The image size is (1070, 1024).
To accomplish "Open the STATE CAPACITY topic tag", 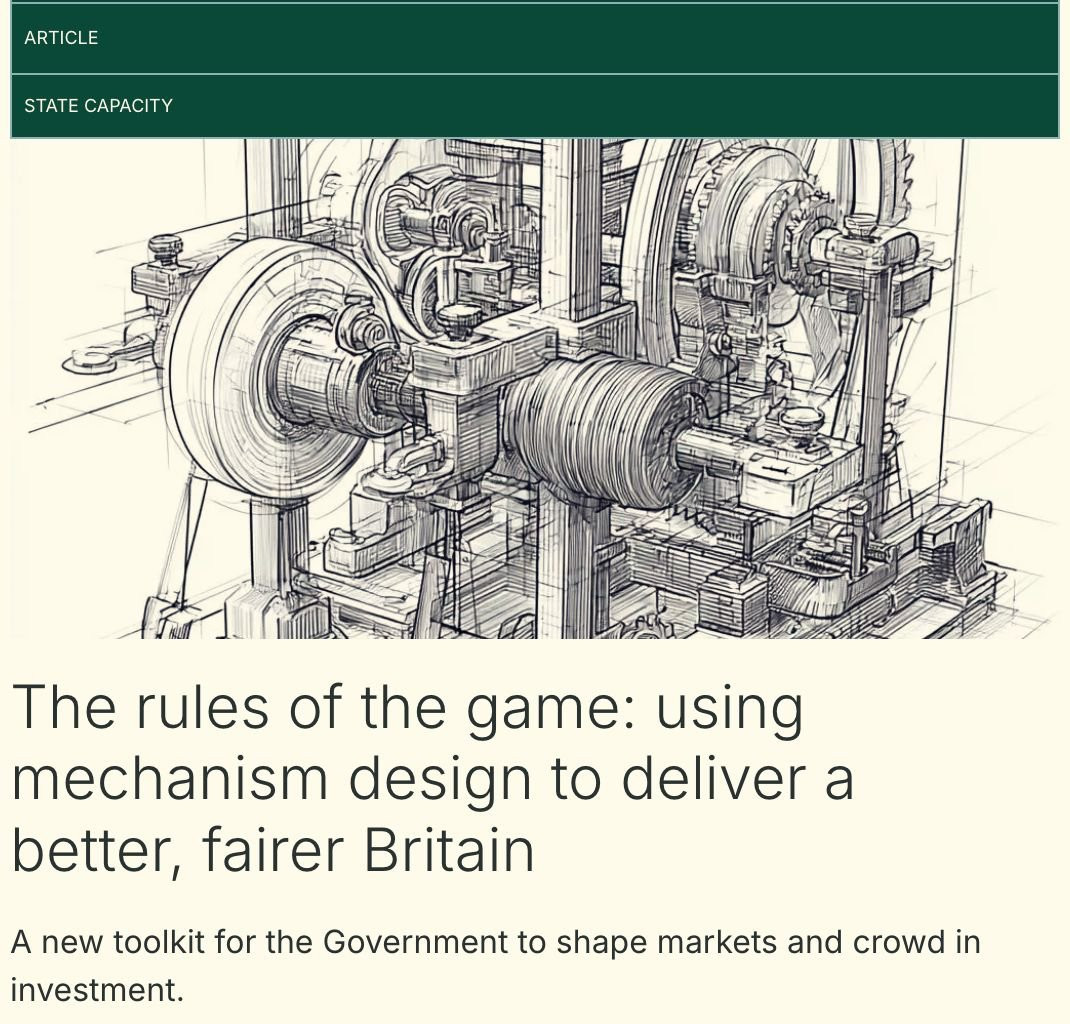I will tap(98, 106).
